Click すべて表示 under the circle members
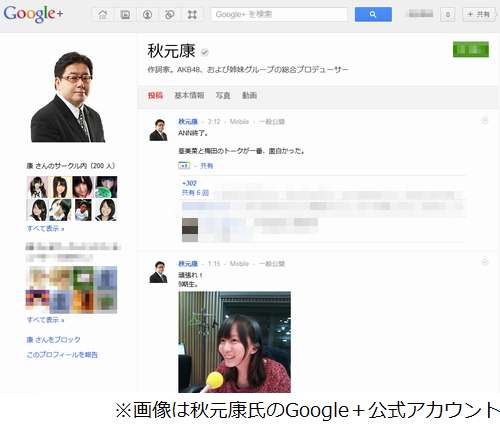 click(45, 229)
